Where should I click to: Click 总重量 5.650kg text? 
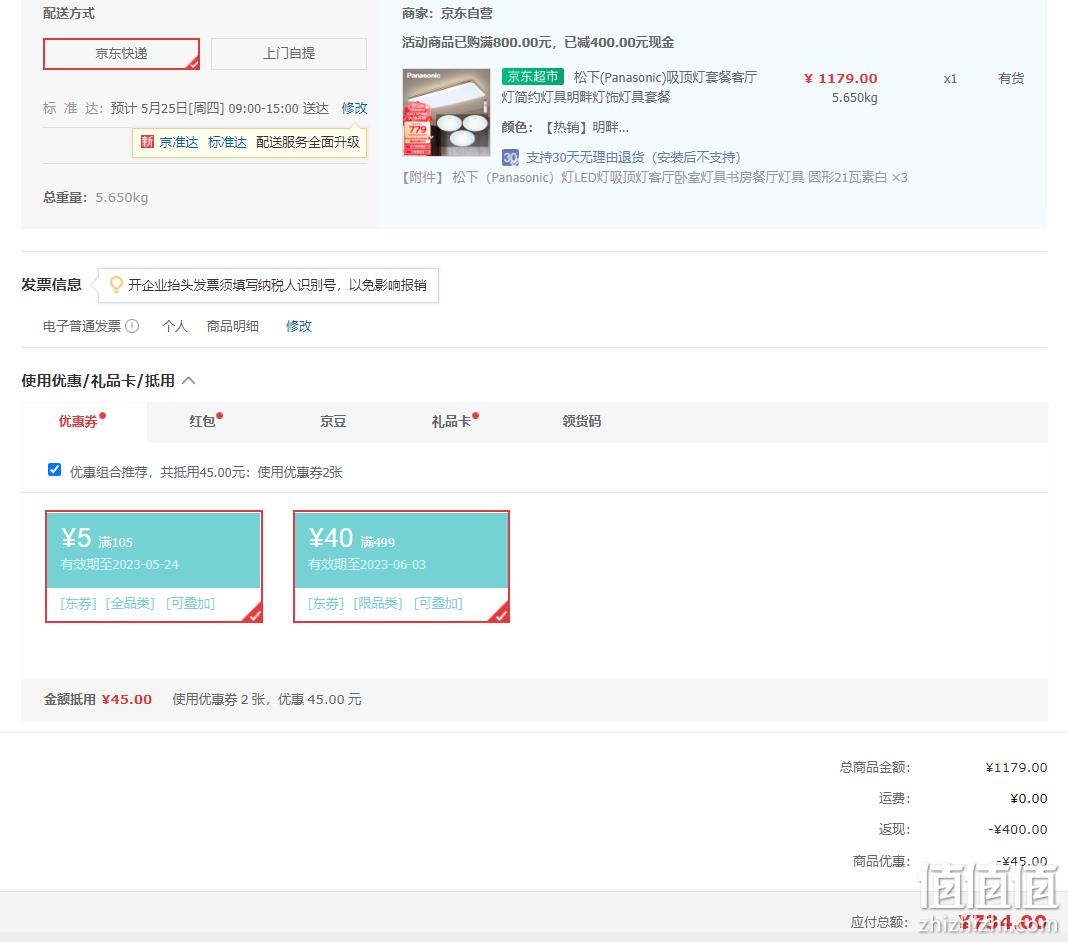coord(95,198)
